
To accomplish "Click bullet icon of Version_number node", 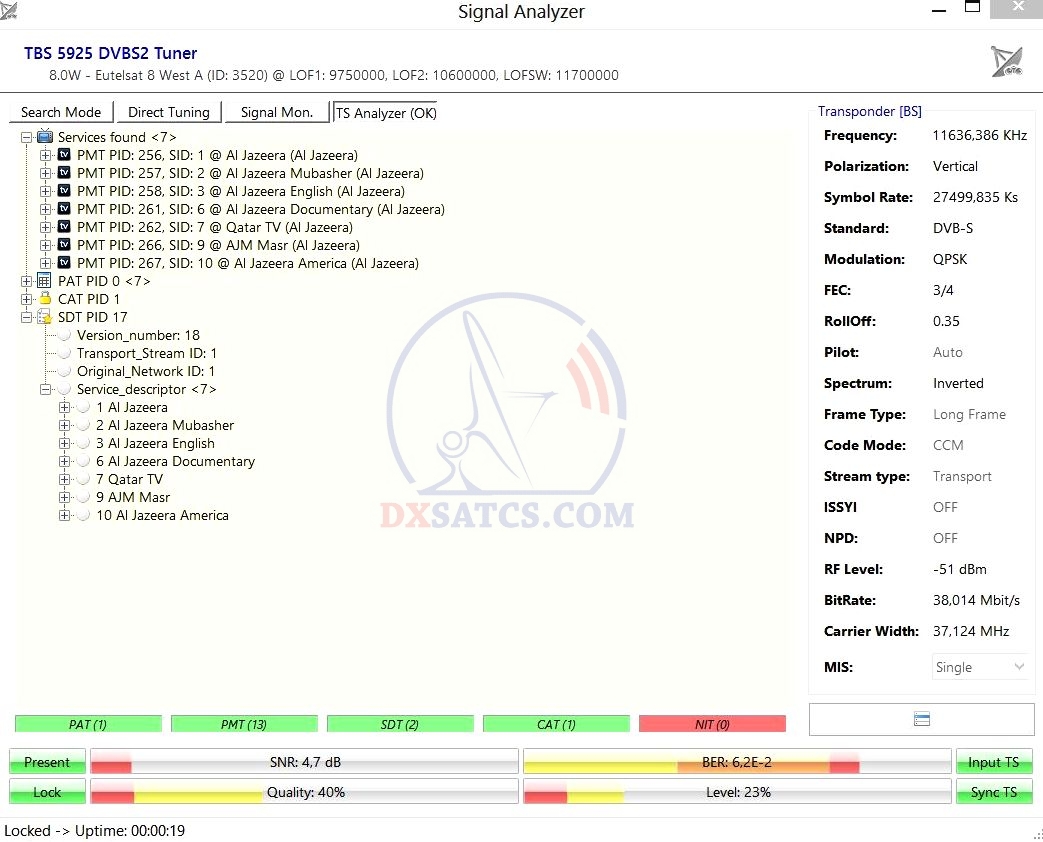I will [x=64, y=335].
